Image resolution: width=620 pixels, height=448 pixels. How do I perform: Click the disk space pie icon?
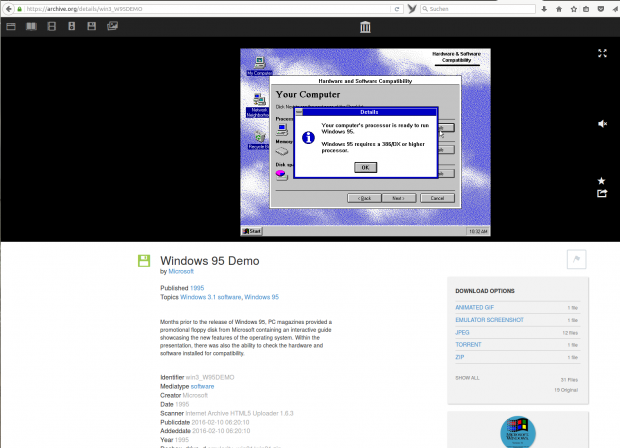tap(281, 174)
